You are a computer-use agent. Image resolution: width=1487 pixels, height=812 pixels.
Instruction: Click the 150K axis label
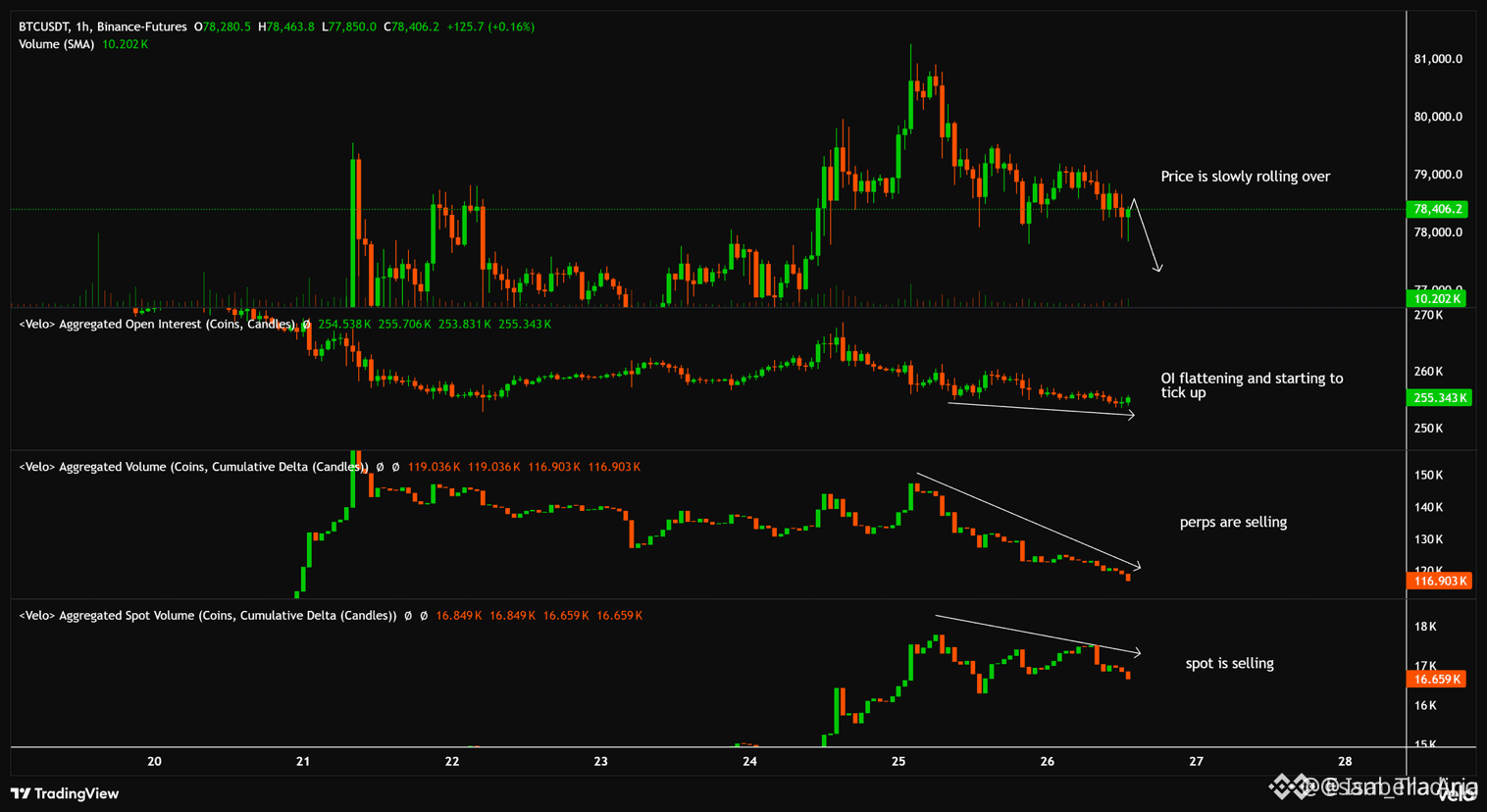tap(1428, 476)
